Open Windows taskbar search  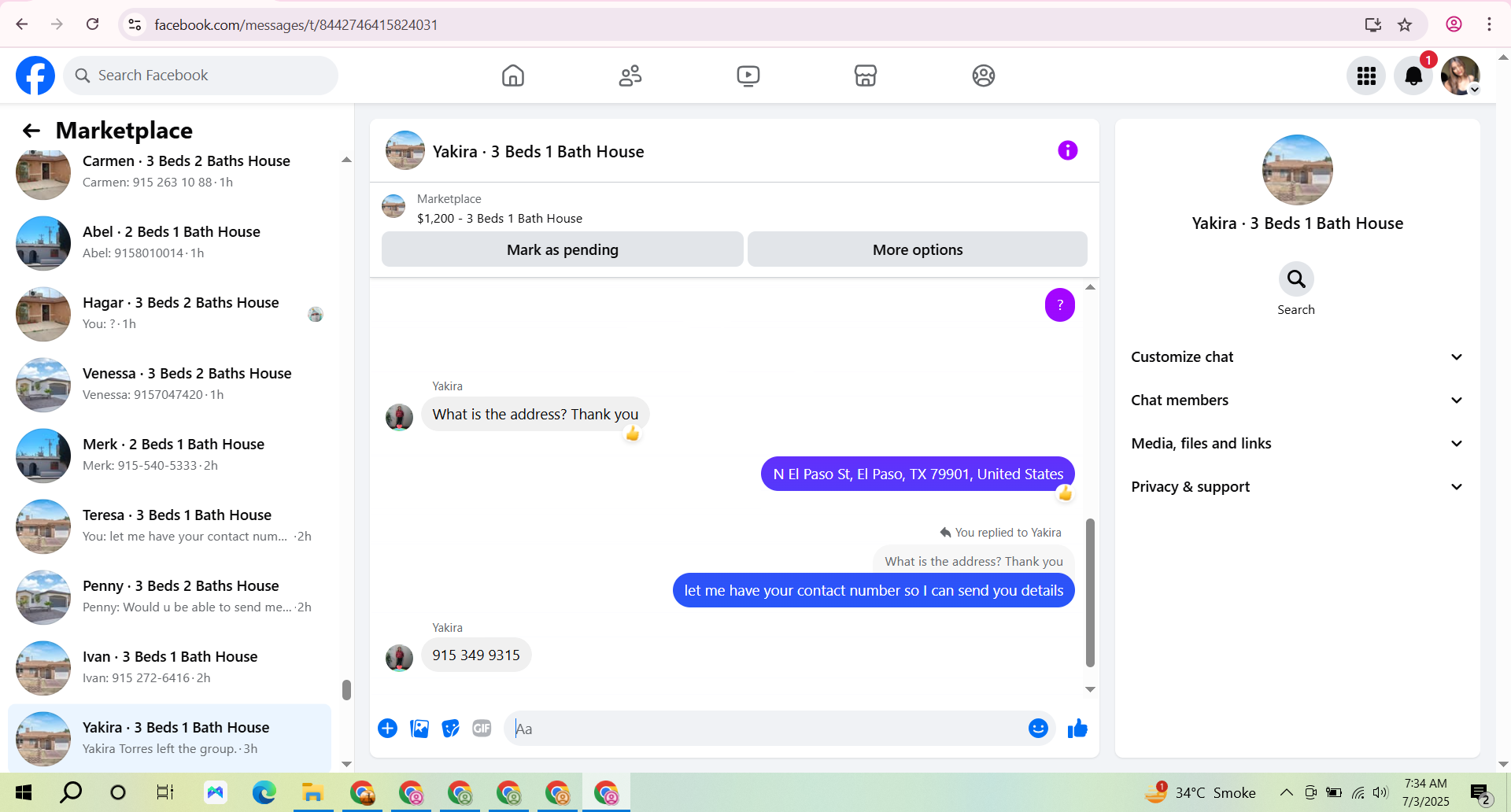point(71,792)
